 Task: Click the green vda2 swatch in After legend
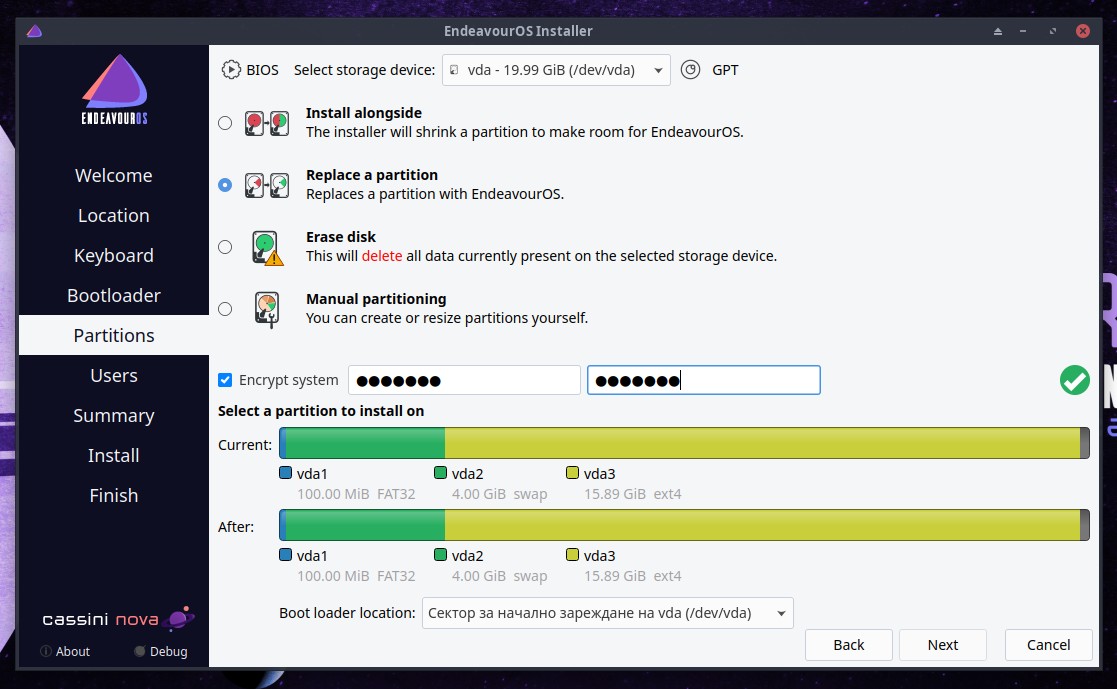[x=440, y=554]
